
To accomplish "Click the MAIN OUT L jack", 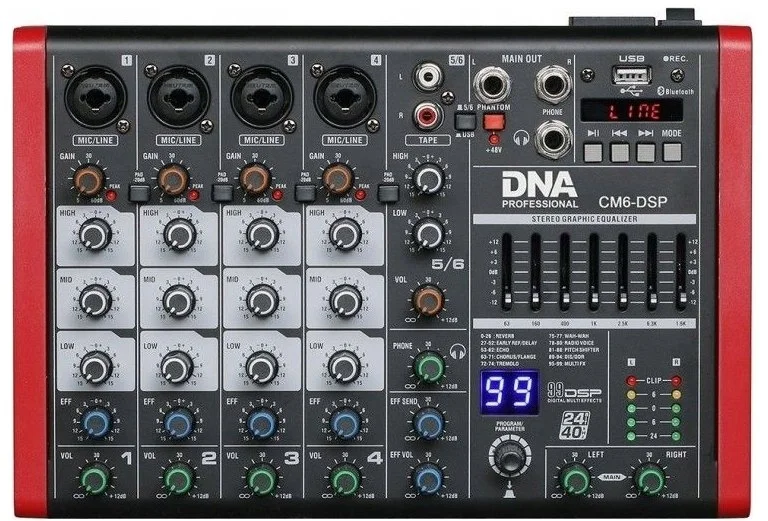I will pos(492,85).
